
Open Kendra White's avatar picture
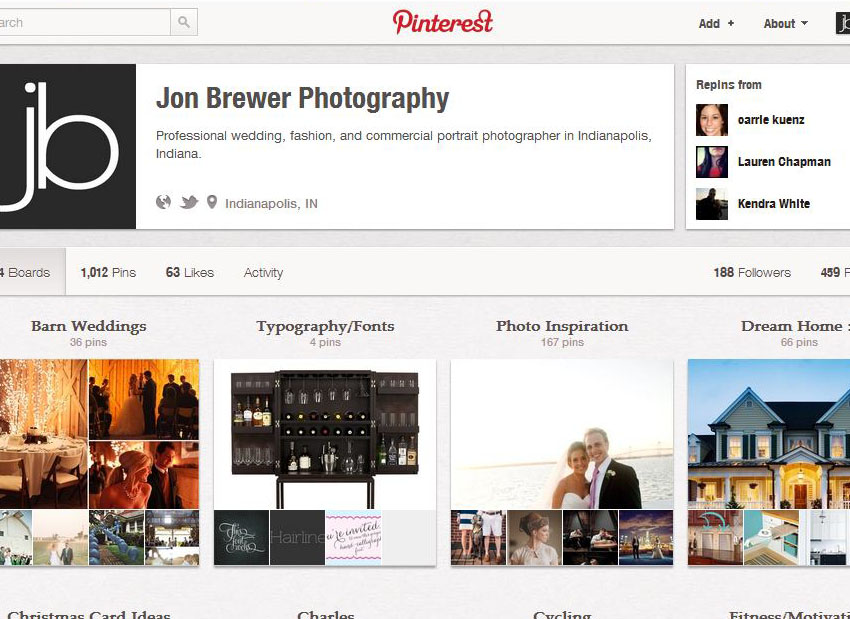712,204
